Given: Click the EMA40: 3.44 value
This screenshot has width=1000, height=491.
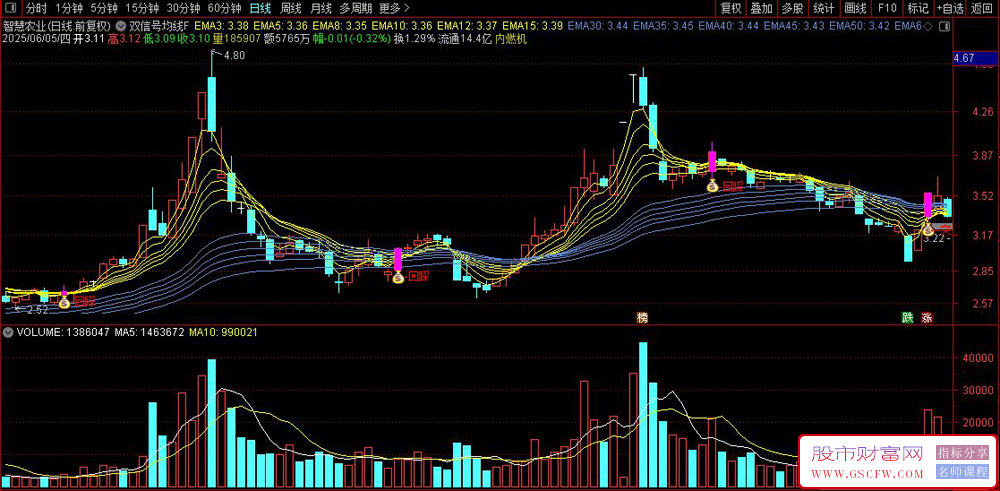Looking at the screenshot, I should pyautogui.click(x=729, y=26).
